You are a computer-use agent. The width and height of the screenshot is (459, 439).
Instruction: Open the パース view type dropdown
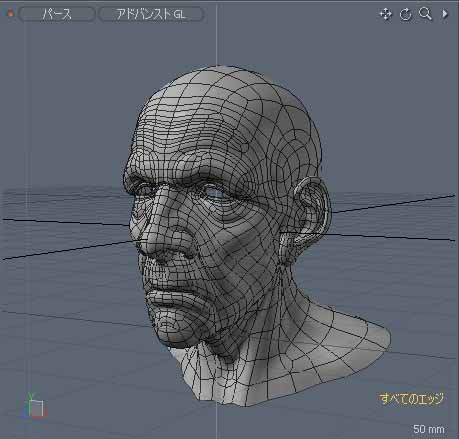[x=57, y=14]
